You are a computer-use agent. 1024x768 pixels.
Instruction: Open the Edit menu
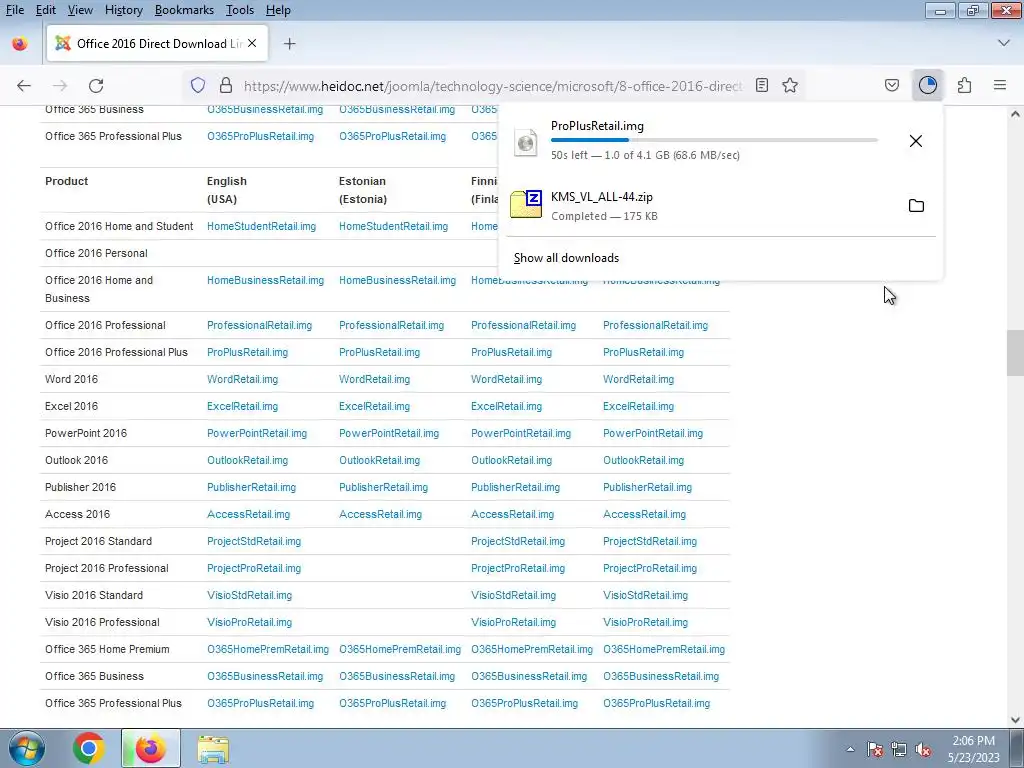[x=46, y=10]
